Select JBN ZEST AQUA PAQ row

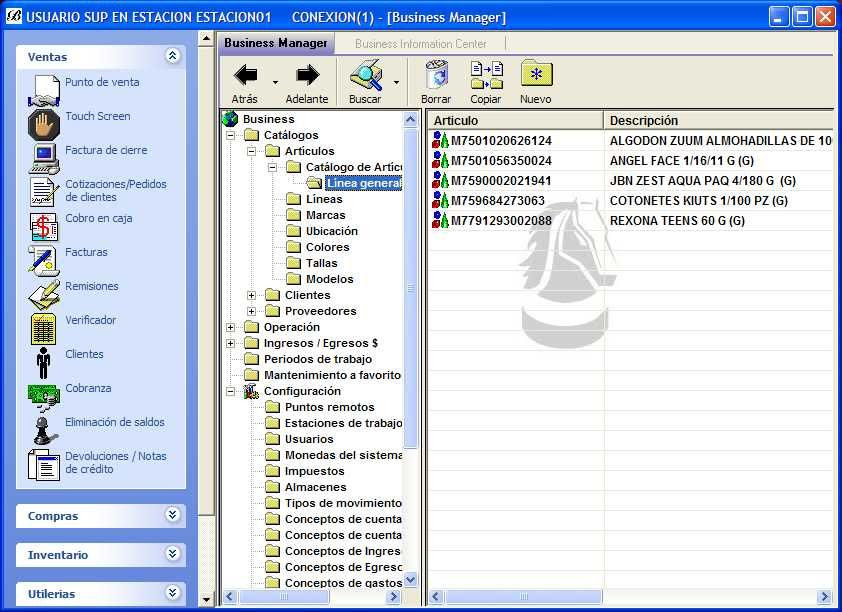(631, 180)
